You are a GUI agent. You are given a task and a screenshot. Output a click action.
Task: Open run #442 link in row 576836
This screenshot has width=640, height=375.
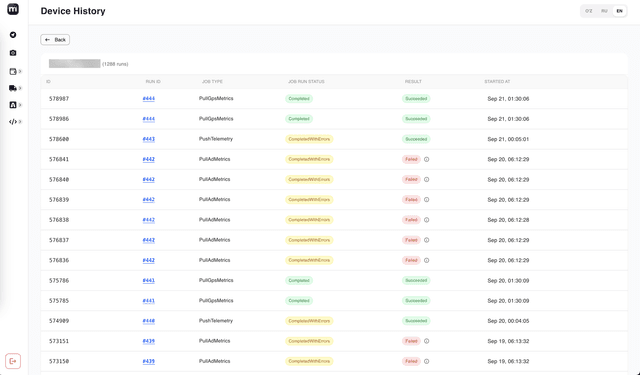coord(149,260)
